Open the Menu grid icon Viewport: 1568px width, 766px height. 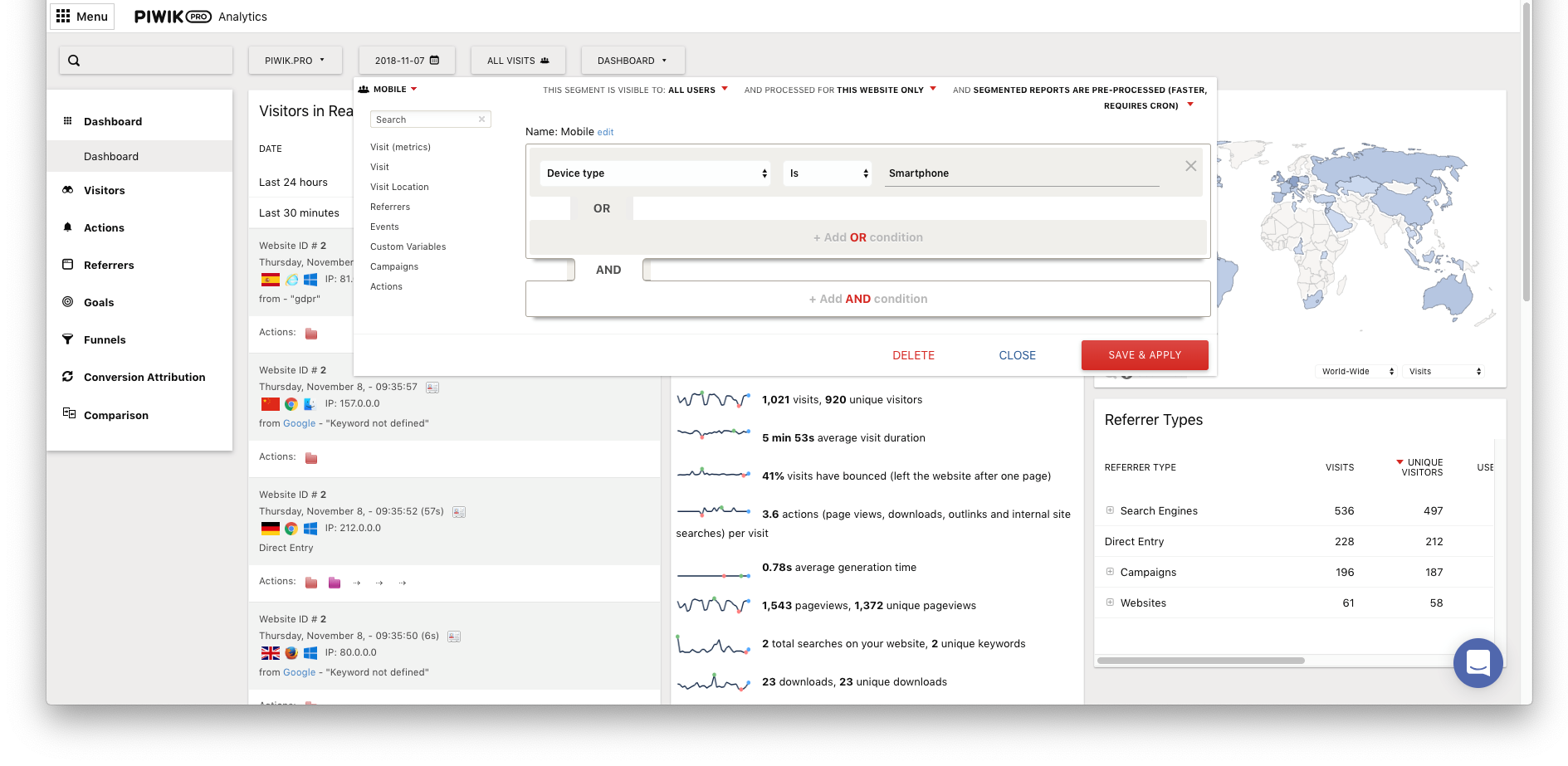63,16
